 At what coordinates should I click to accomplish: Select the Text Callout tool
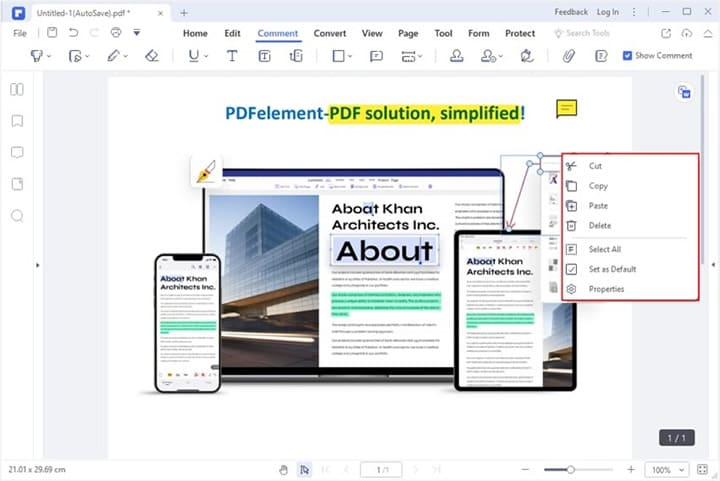coord(296,56)
